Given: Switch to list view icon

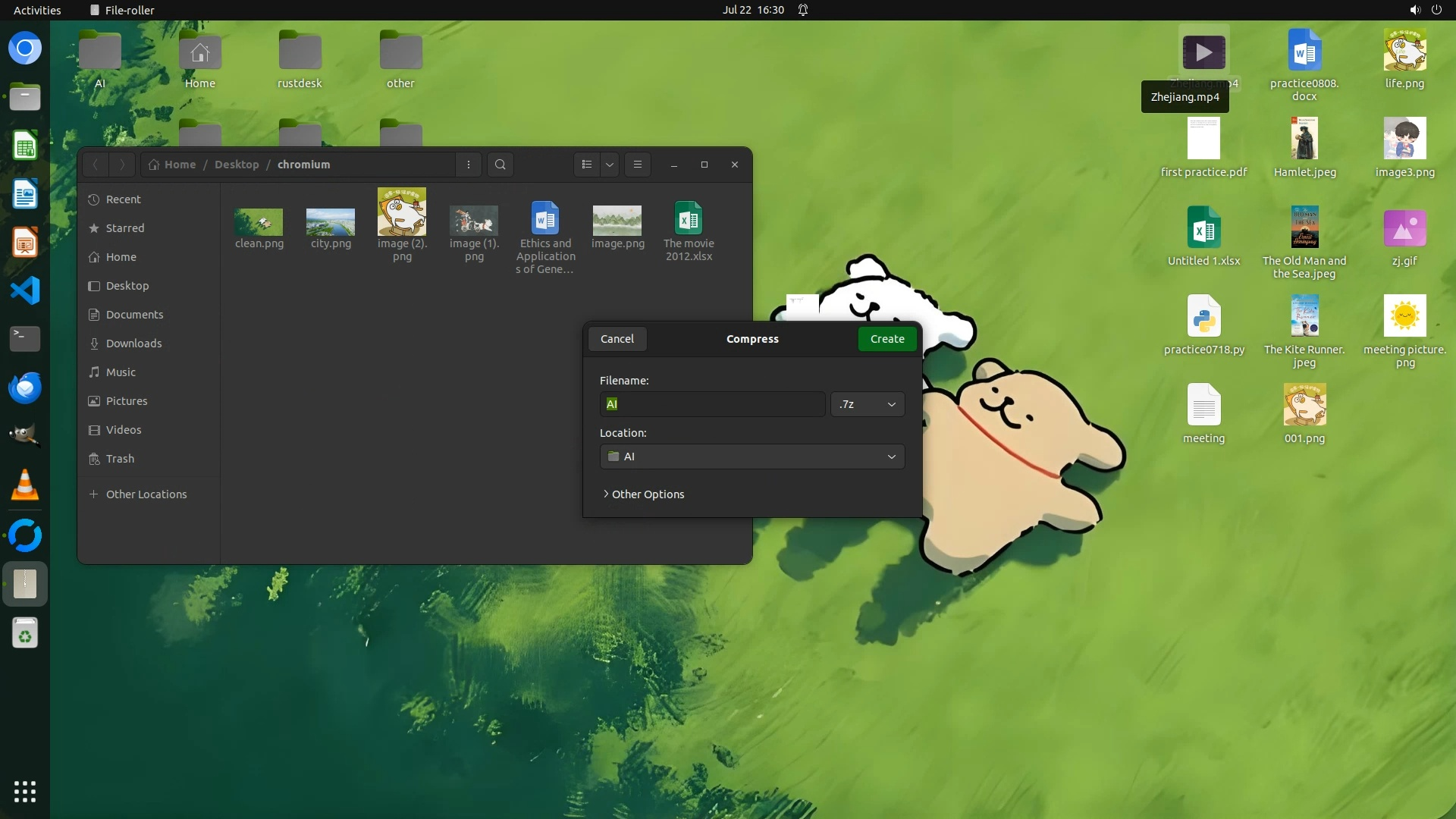Looking at the screenshot, I should [586, 165].
